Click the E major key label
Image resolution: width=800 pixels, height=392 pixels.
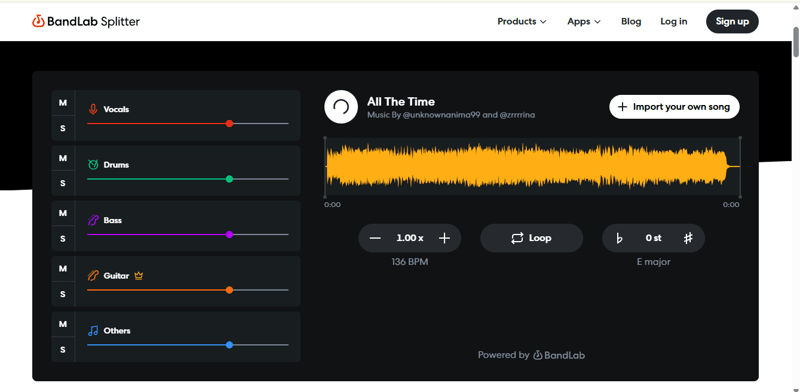click(x=654, y=262)
